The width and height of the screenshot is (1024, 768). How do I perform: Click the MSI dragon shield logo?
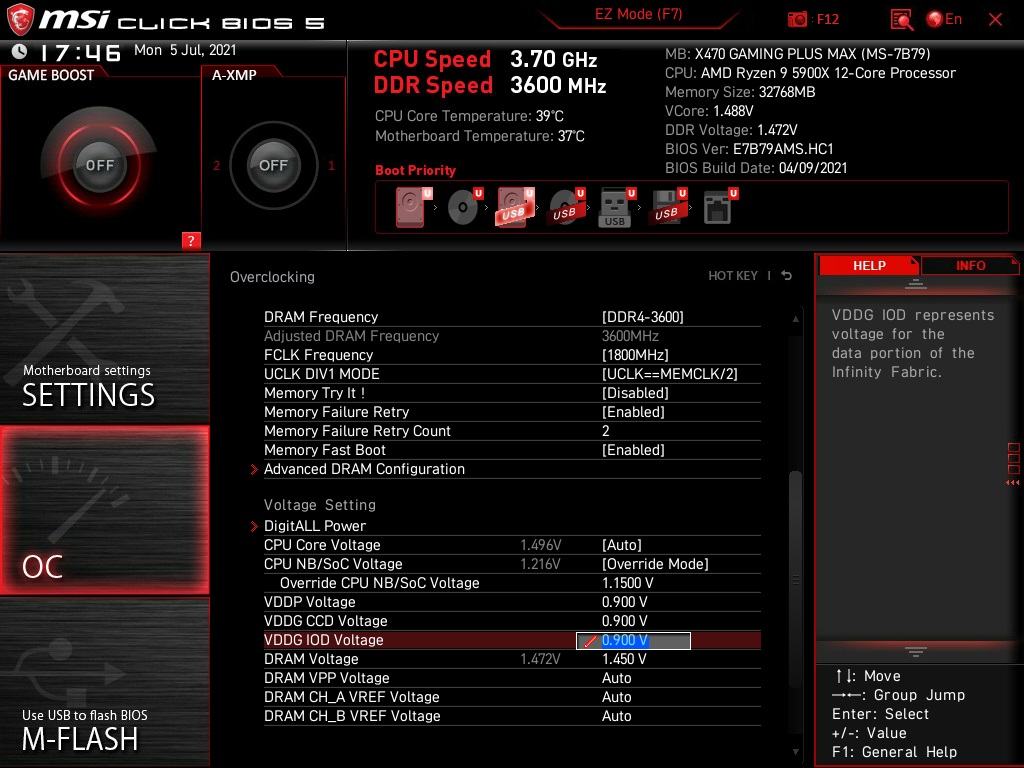click(x=20, y=20)
